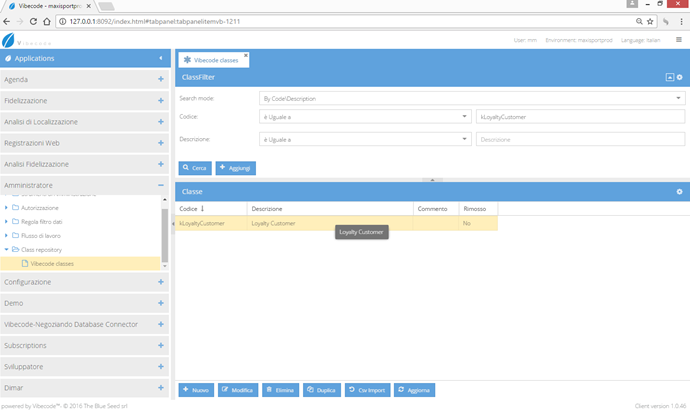
Task: Click the Csv Import button
Action: click(367, 389)
